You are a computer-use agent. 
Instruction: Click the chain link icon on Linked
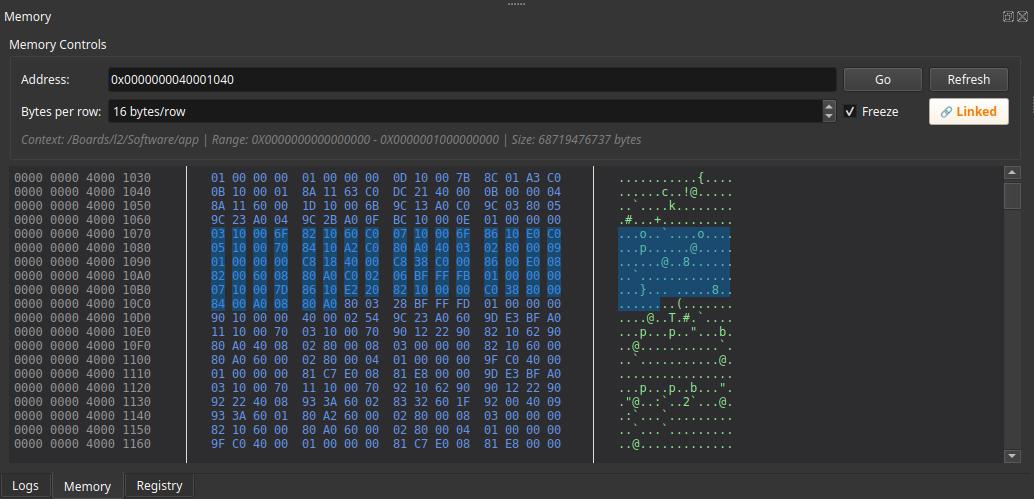946,112
